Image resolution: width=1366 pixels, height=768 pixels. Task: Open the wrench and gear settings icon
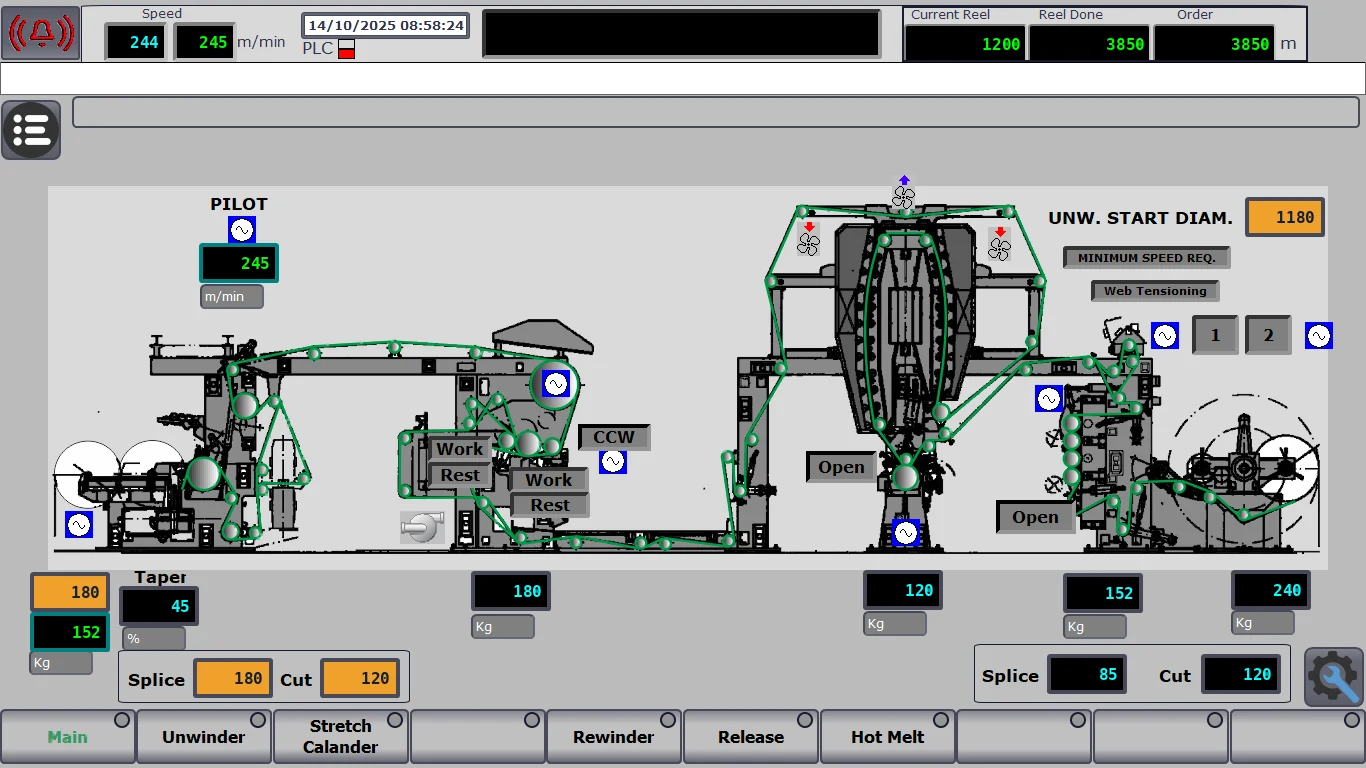coord(1334,677)
